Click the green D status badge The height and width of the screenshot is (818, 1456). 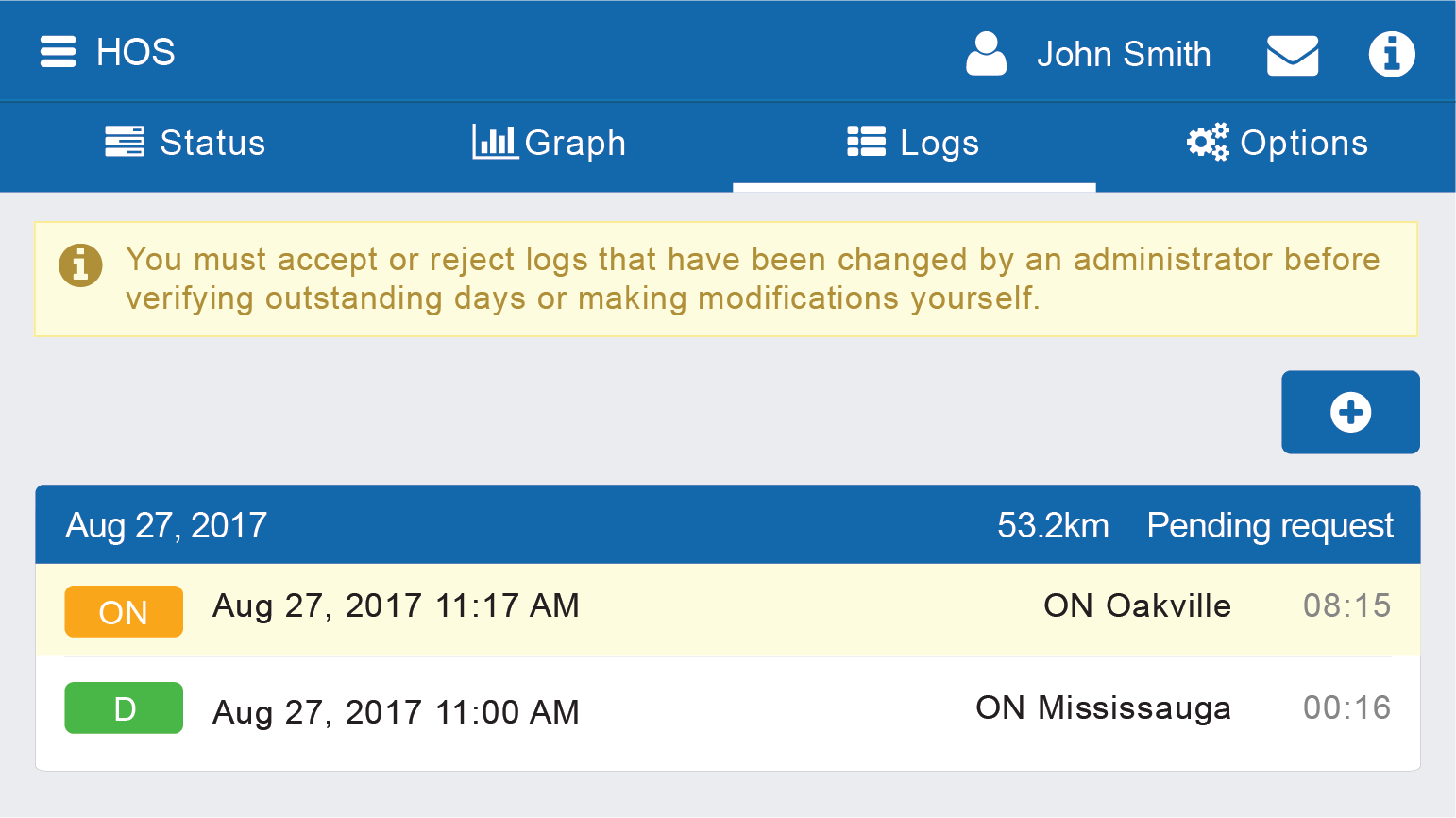124,708
